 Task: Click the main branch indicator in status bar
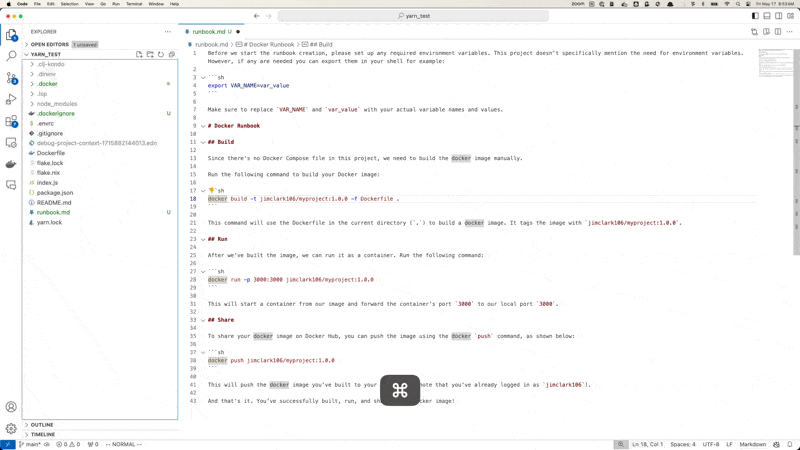(x=32, y=444)
